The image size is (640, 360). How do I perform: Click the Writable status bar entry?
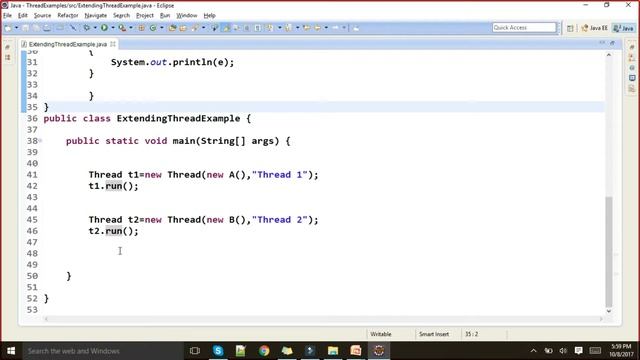[x=381, y=334]
